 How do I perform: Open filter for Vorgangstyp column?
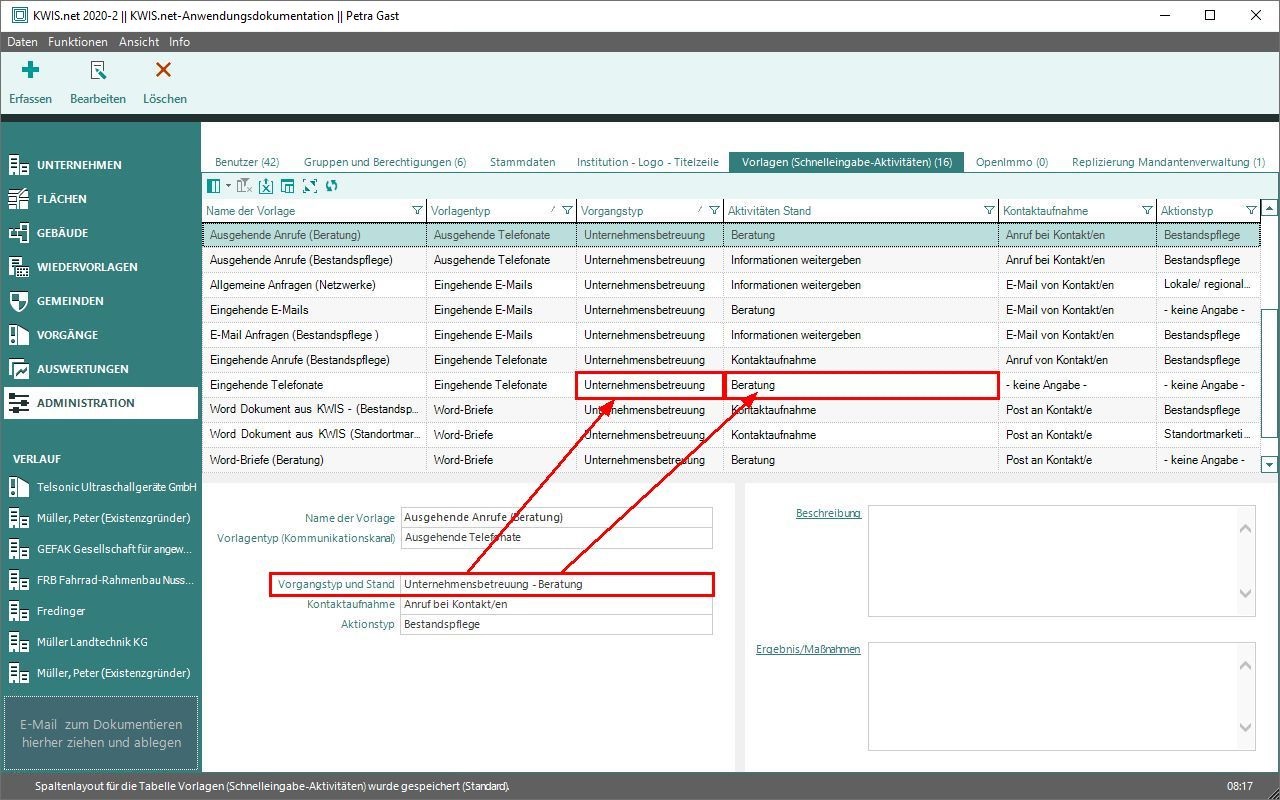click(714, 210)
